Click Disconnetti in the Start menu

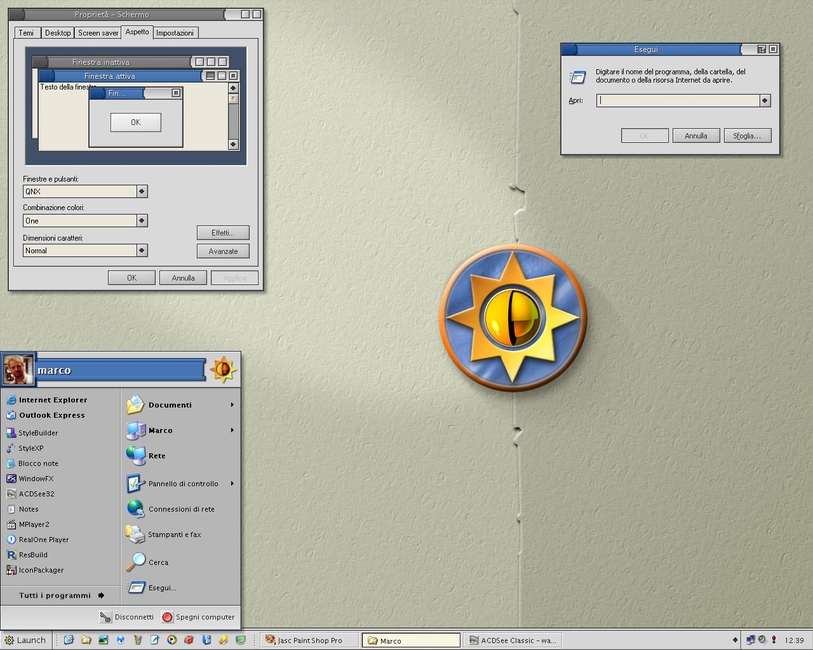(127, 617)
